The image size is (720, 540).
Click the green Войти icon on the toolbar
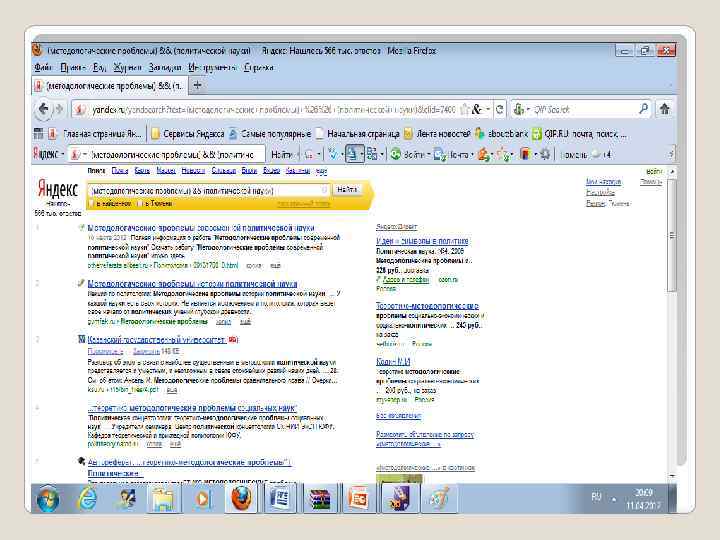tap(395, 154)
